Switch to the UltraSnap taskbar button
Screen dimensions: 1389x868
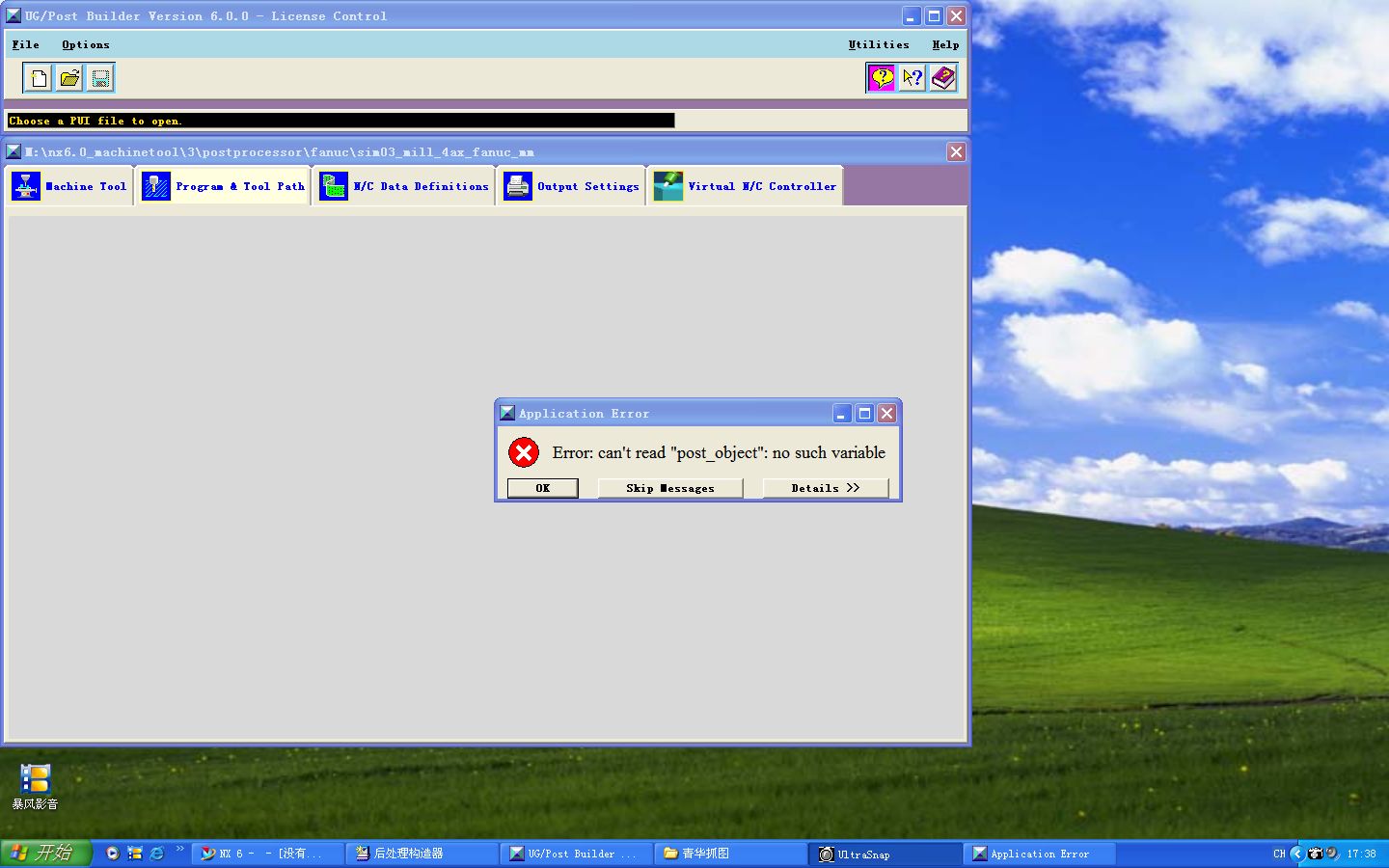885,854
